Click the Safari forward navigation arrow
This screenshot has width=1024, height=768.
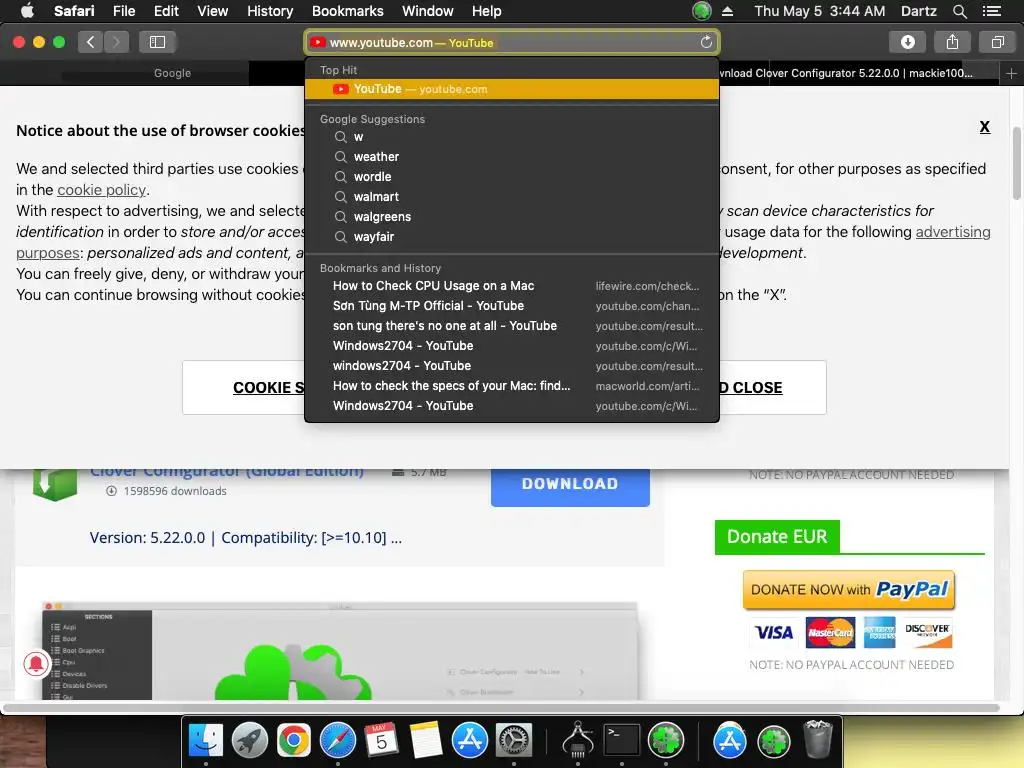click(116, 42)
